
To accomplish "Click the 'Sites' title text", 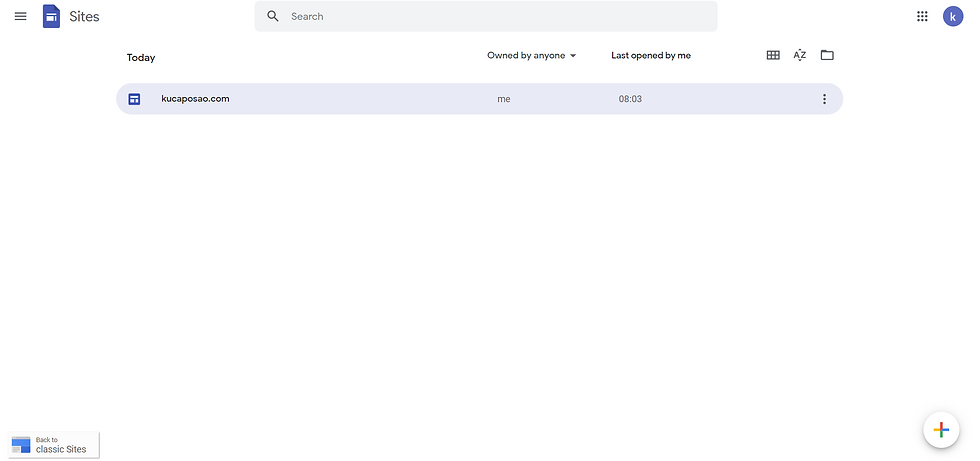I will pyautogui.click(x=84, y=16).
